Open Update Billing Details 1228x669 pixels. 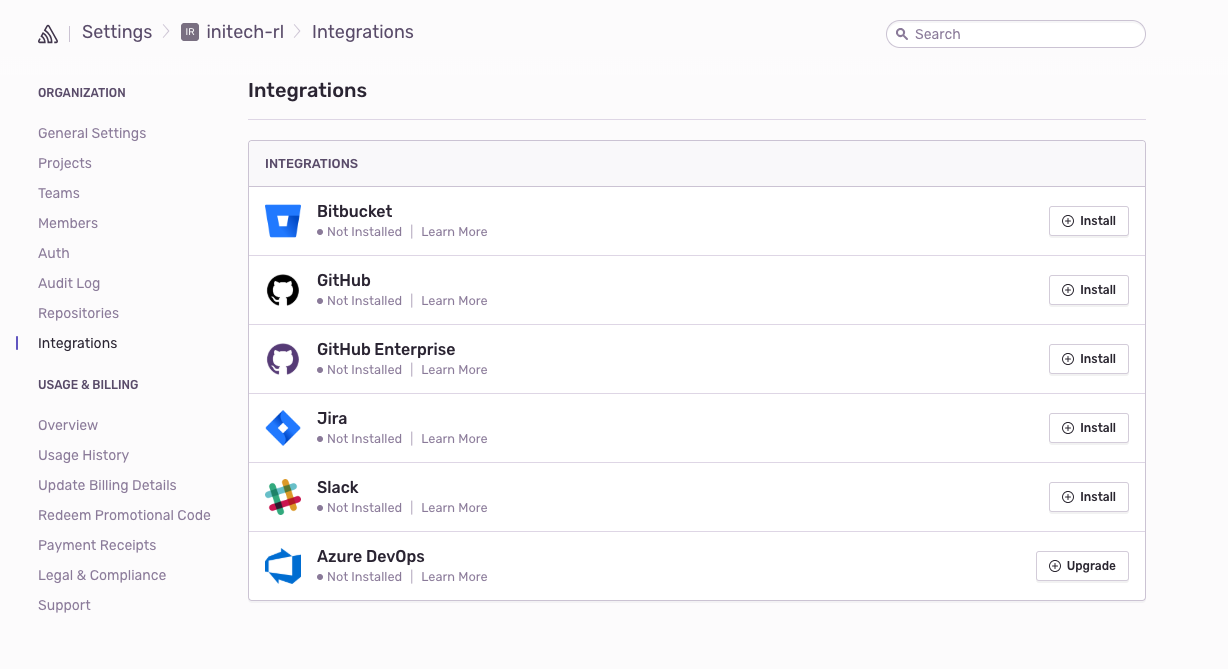pyautogui.click(x=107, y=485)
